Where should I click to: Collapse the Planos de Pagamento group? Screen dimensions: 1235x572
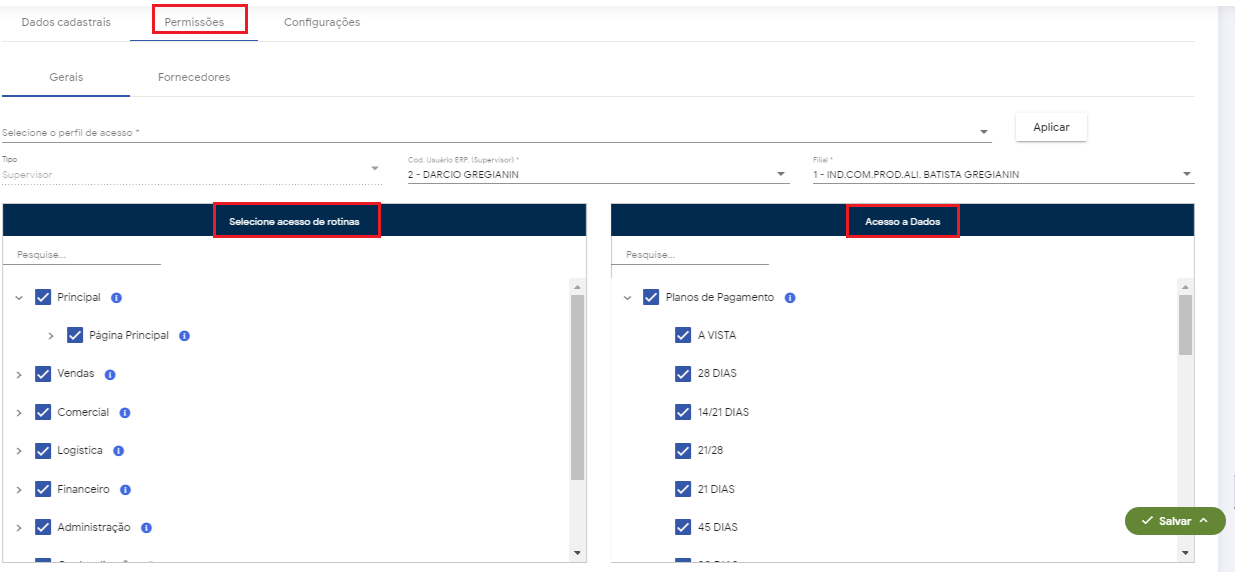coord(627,298)
